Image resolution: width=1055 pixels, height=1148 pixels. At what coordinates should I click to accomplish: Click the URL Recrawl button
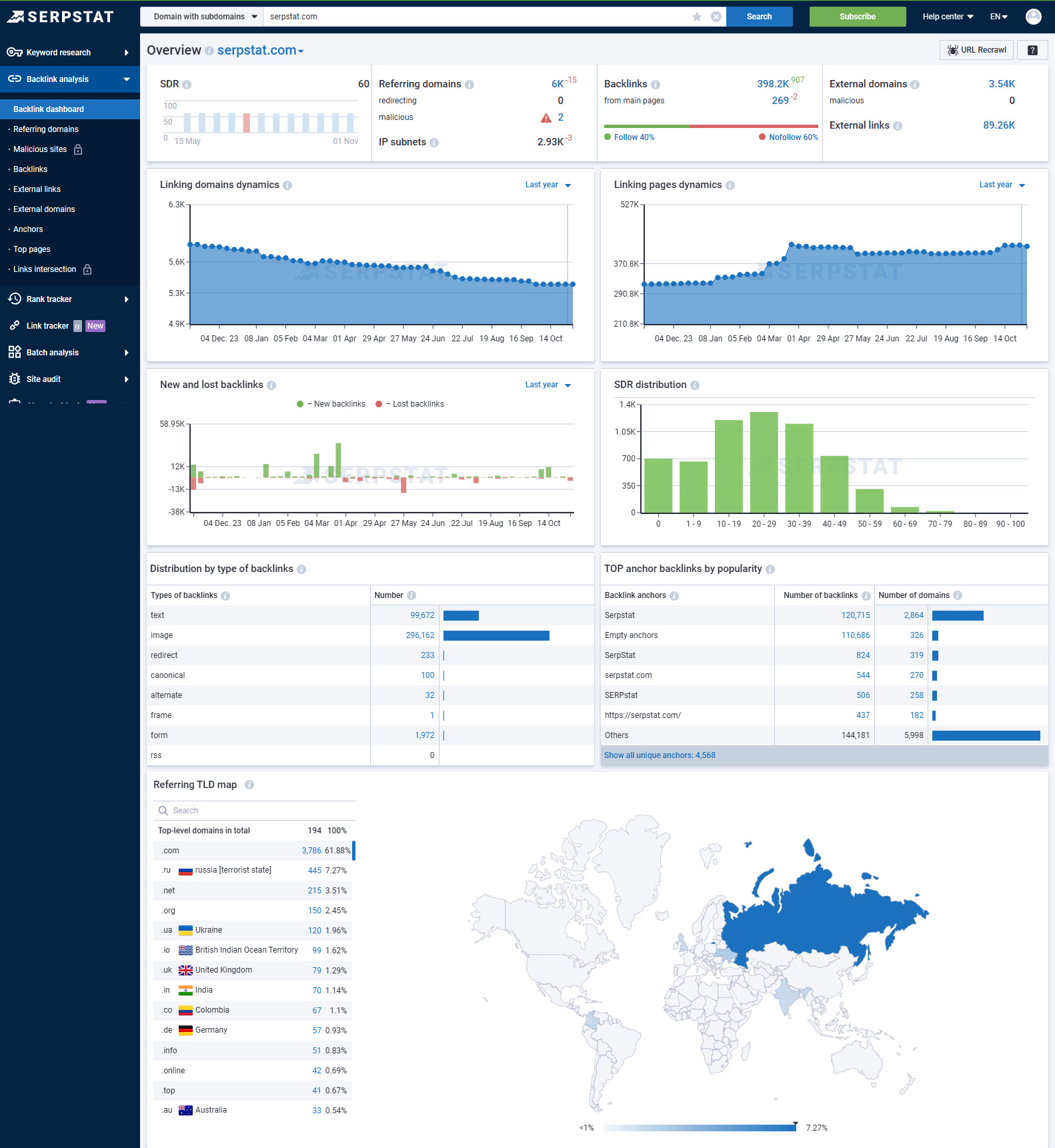coord(976,50)
